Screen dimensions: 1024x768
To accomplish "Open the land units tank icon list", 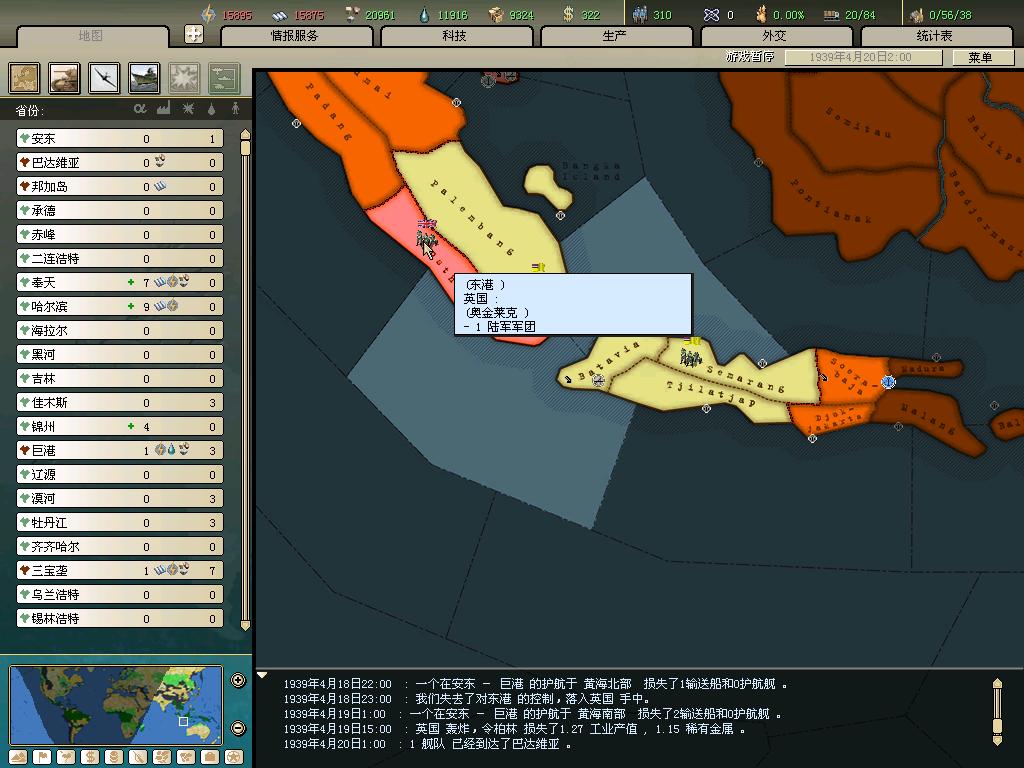I will 65,78.
